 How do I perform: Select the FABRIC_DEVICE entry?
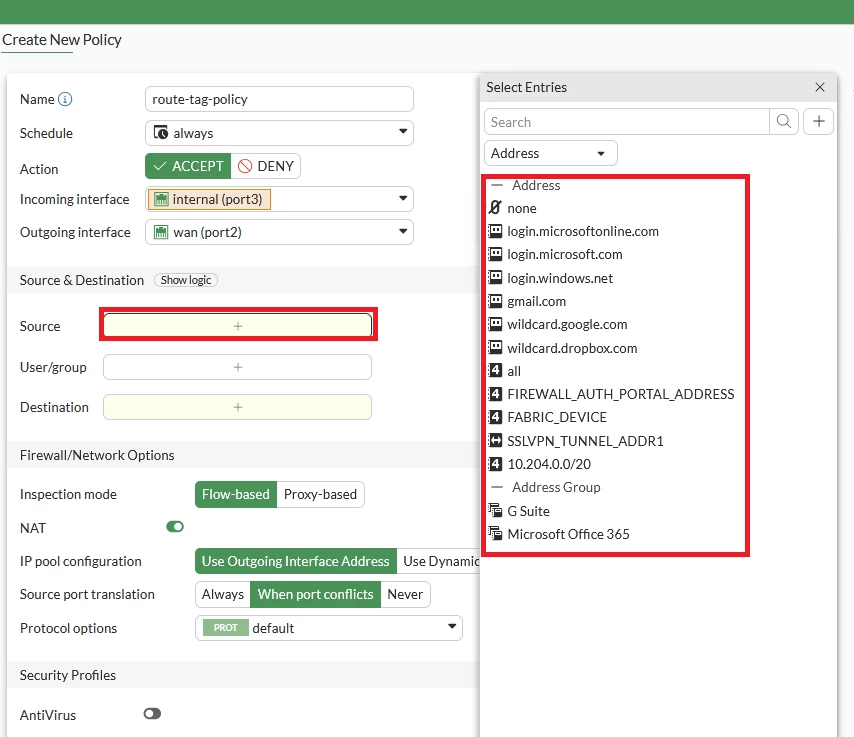[x=557, y=417]
